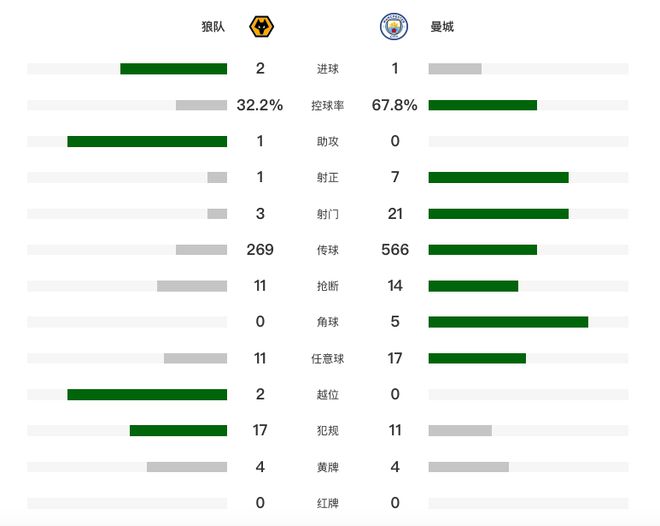The width and height of the screenshot is (660, 526).
Task: Click Man City's green corners bar
Action: [508, 322]
